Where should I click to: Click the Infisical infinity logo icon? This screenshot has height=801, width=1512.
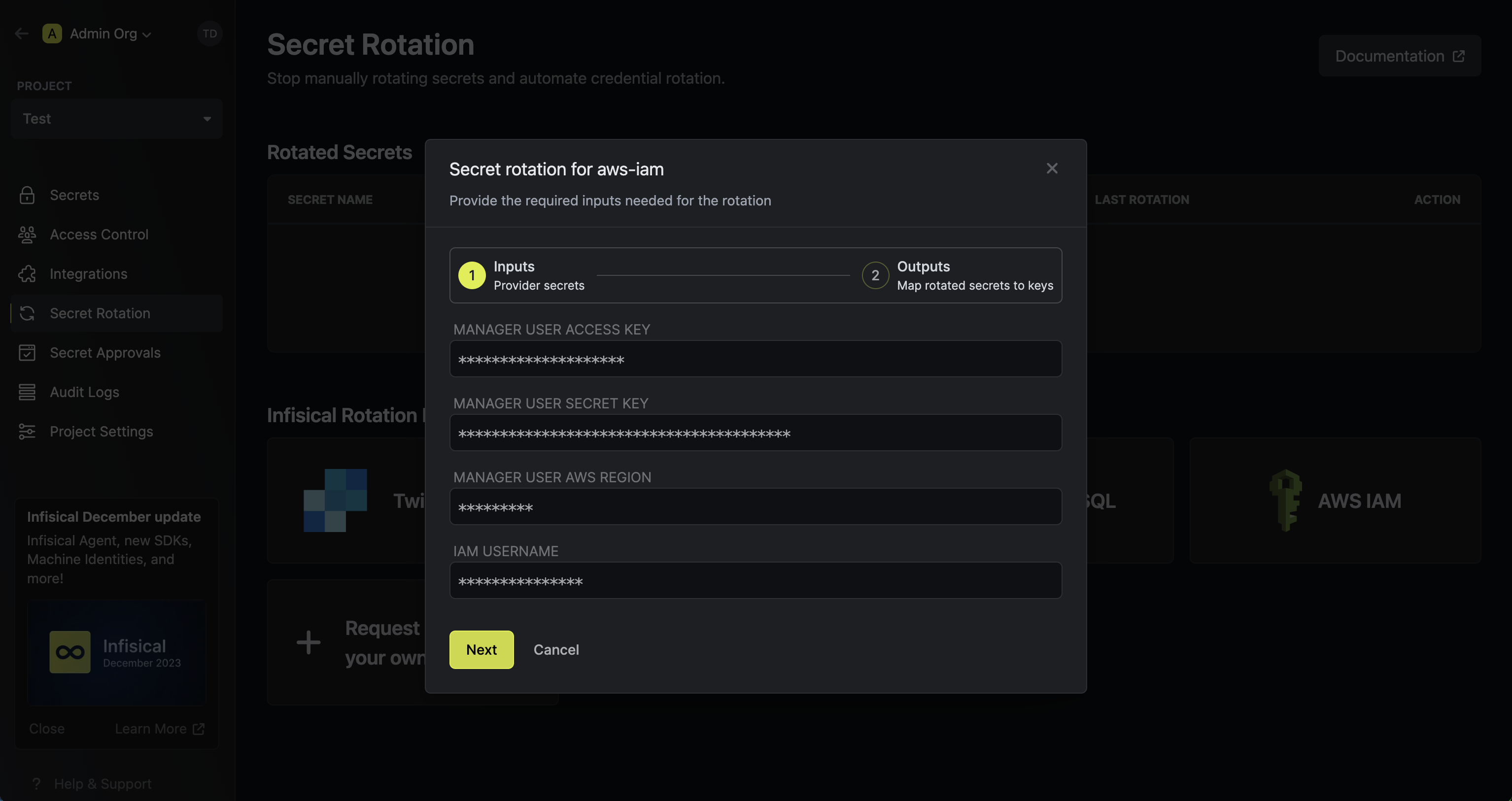coord(70,652)
